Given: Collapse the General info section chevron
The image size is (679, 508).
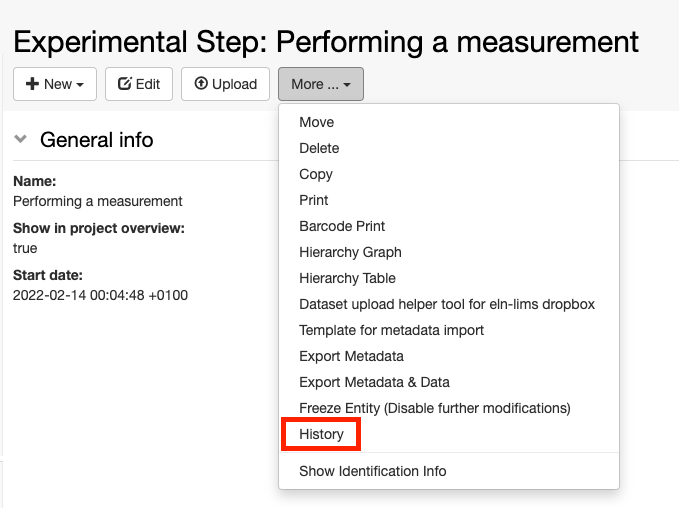Looking at the screenshot, I should click(20, 139).
